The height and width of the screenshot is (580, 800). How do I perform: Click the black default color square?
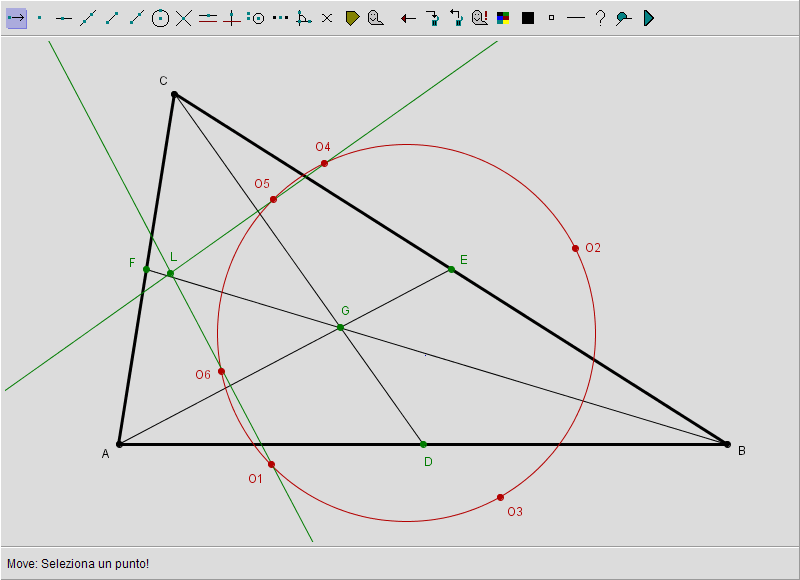(528, 18)
